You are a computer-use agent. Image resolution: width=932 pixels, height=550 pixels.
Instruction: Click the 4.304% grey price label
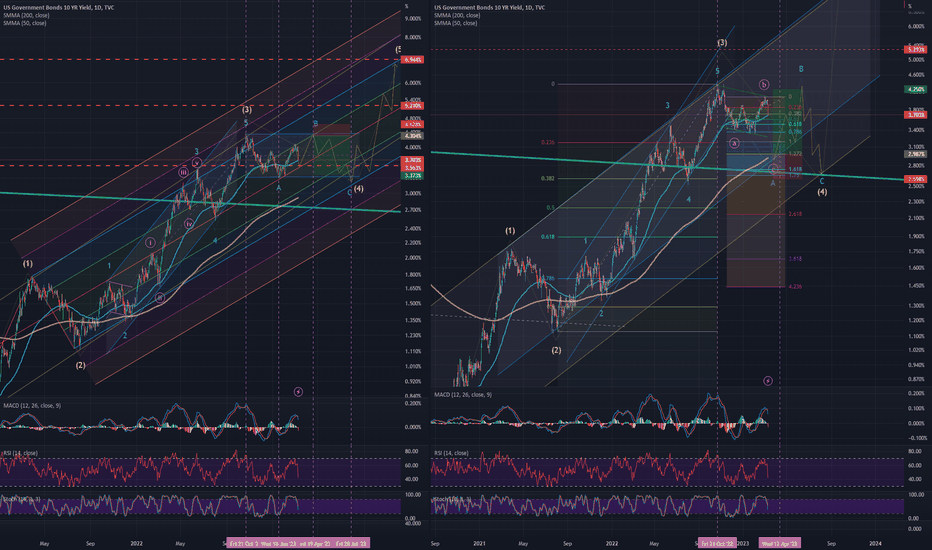tap(413, 136)
